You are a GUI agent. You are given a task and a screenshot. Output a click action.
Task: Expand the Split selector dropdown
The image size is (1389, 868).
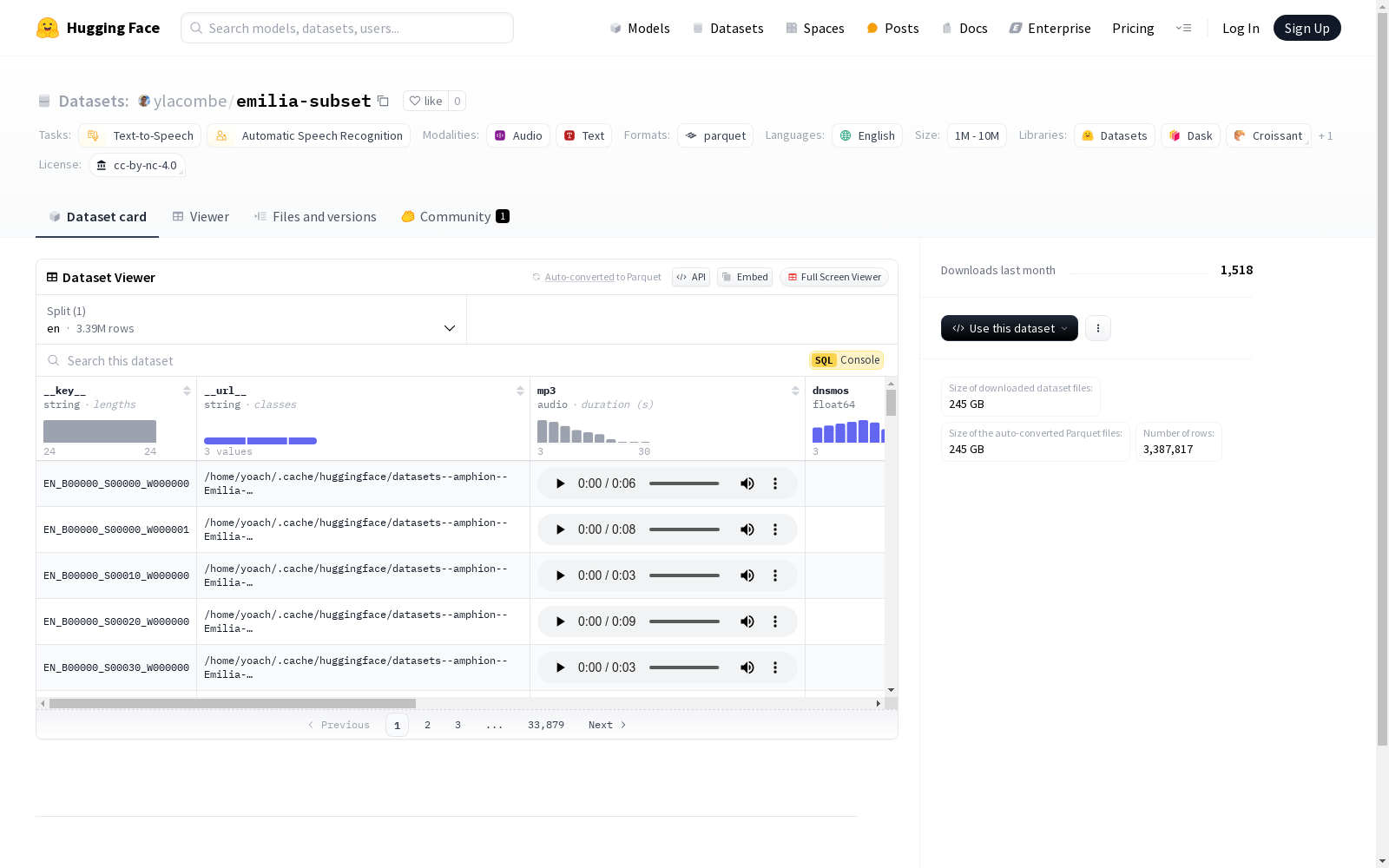(251, 319)
